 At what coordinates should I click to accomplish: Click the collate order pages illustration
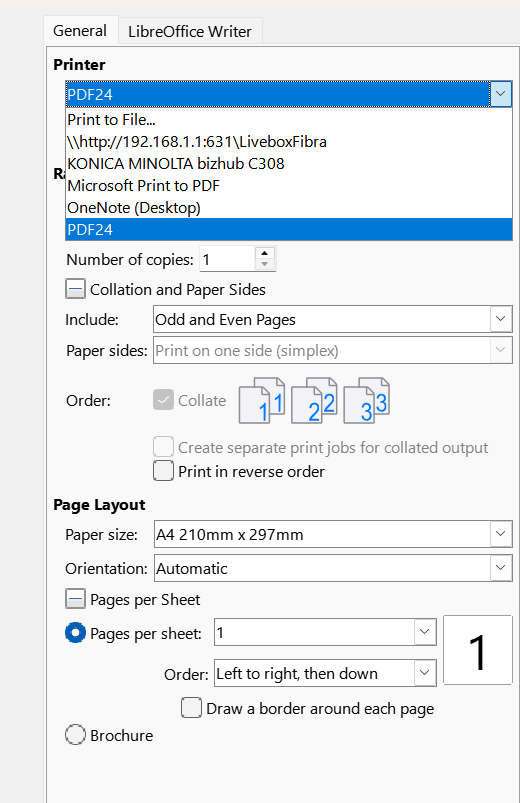coord(315,400)
